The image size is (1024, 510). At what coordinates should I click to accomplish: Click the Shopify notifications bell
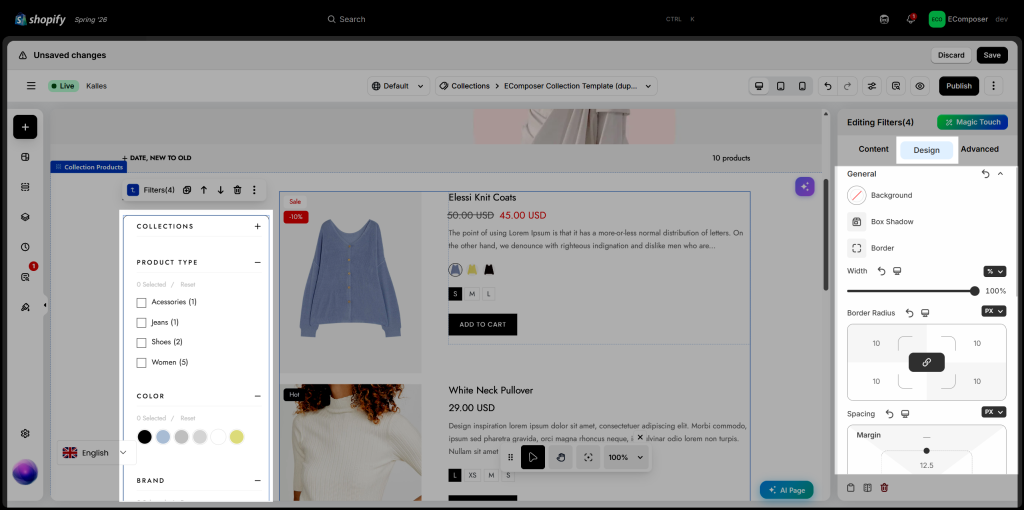pyautogui.click(x=910, y=19)
